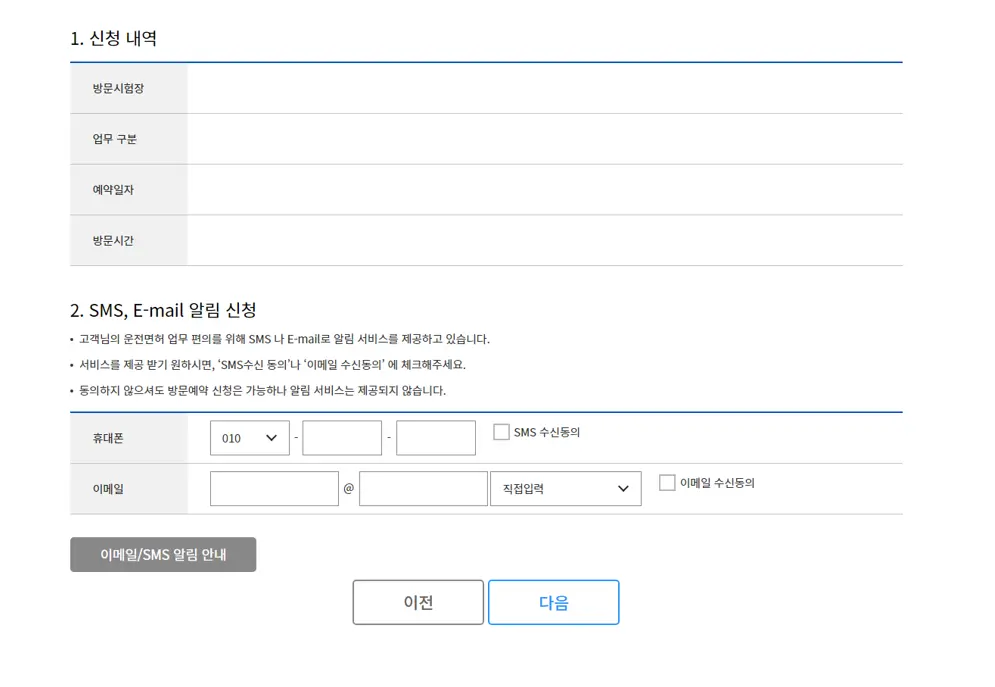Click the 방문시험장 value cell

(x=545, y=88)
